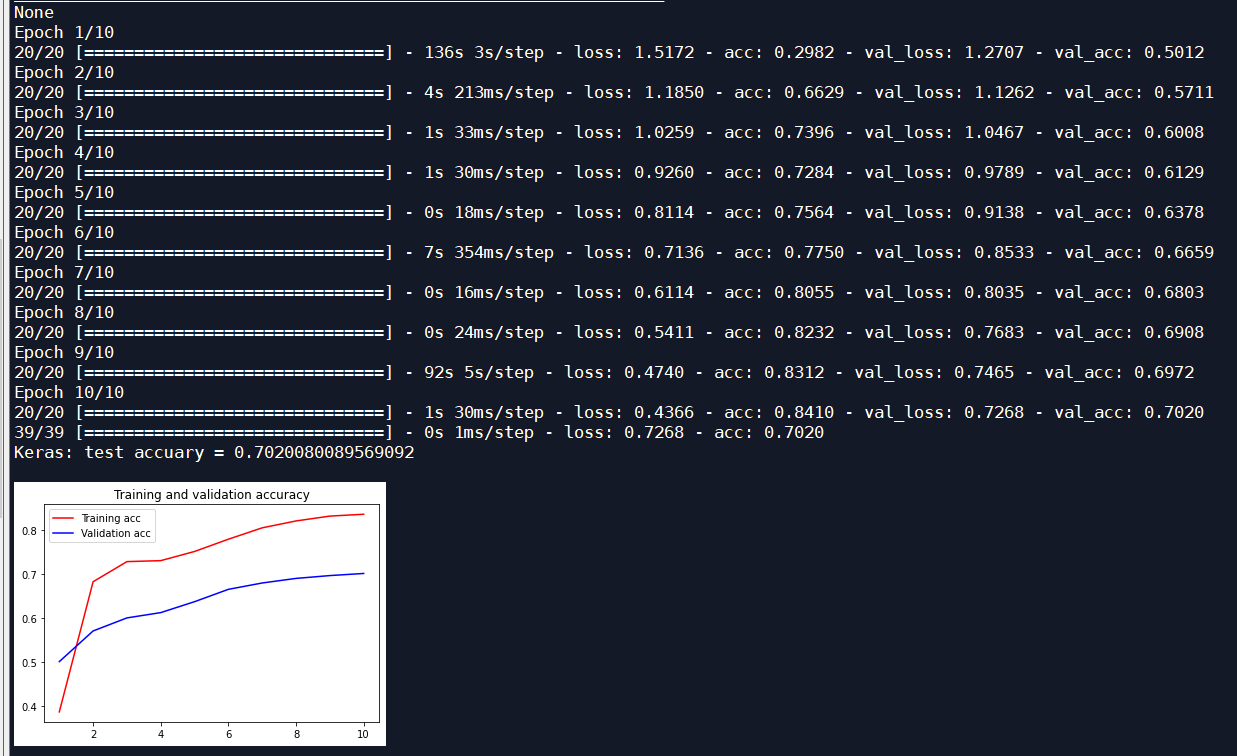The height and width of the screenshot is (756, 1237).
Task: Click the red line sample in the legend
Action: tap(63, 518)
